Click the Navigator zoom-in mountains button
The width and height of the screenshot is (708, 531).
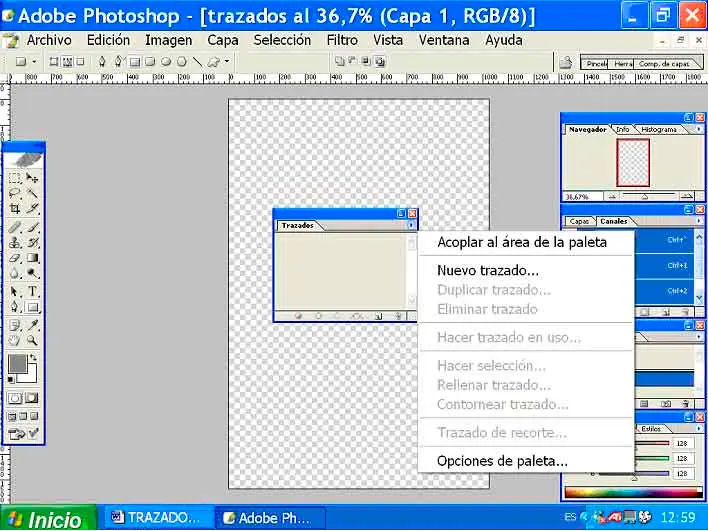(x=687, y=196)
